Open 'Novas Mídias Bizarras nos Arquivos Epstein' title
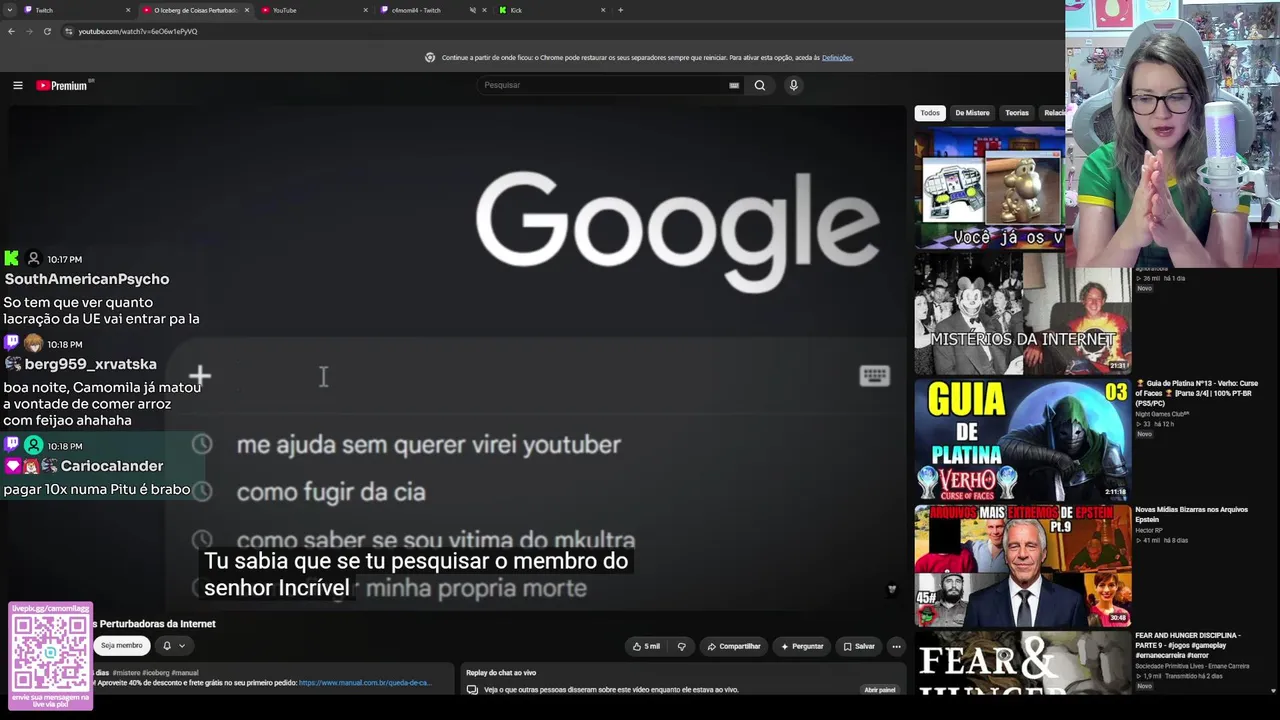Image resolution: width=1280 pixels, height=720 pixels. tap(1191, 515)
